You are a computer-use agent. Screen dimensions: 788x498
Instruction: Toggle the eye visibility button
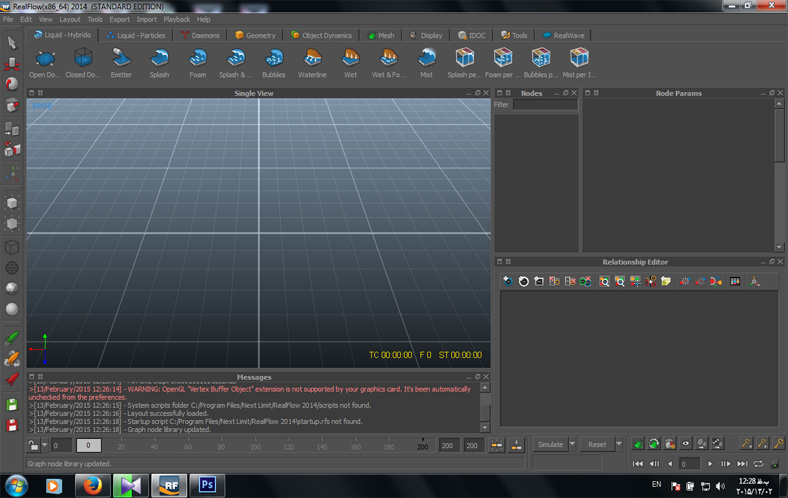coord(685,444)
